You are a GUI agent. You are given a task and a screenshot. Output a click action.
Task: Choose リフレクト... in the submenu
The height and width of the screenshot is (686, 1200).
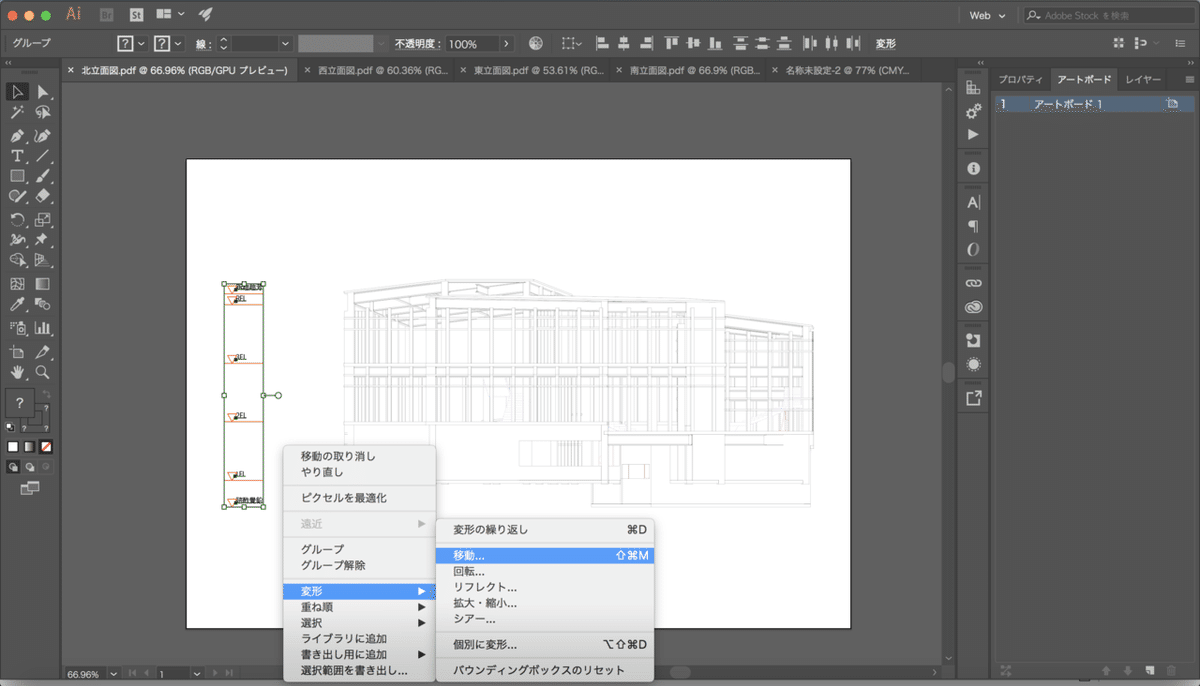coord(545,587)
